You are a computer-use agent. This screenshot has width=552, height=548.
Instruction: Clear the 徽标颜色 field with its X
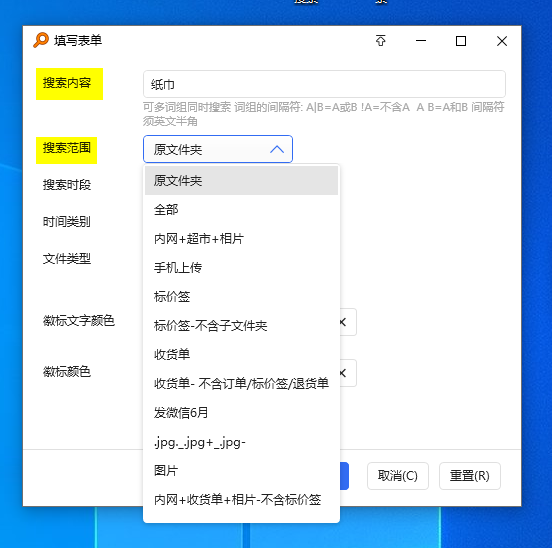(343, 373)
